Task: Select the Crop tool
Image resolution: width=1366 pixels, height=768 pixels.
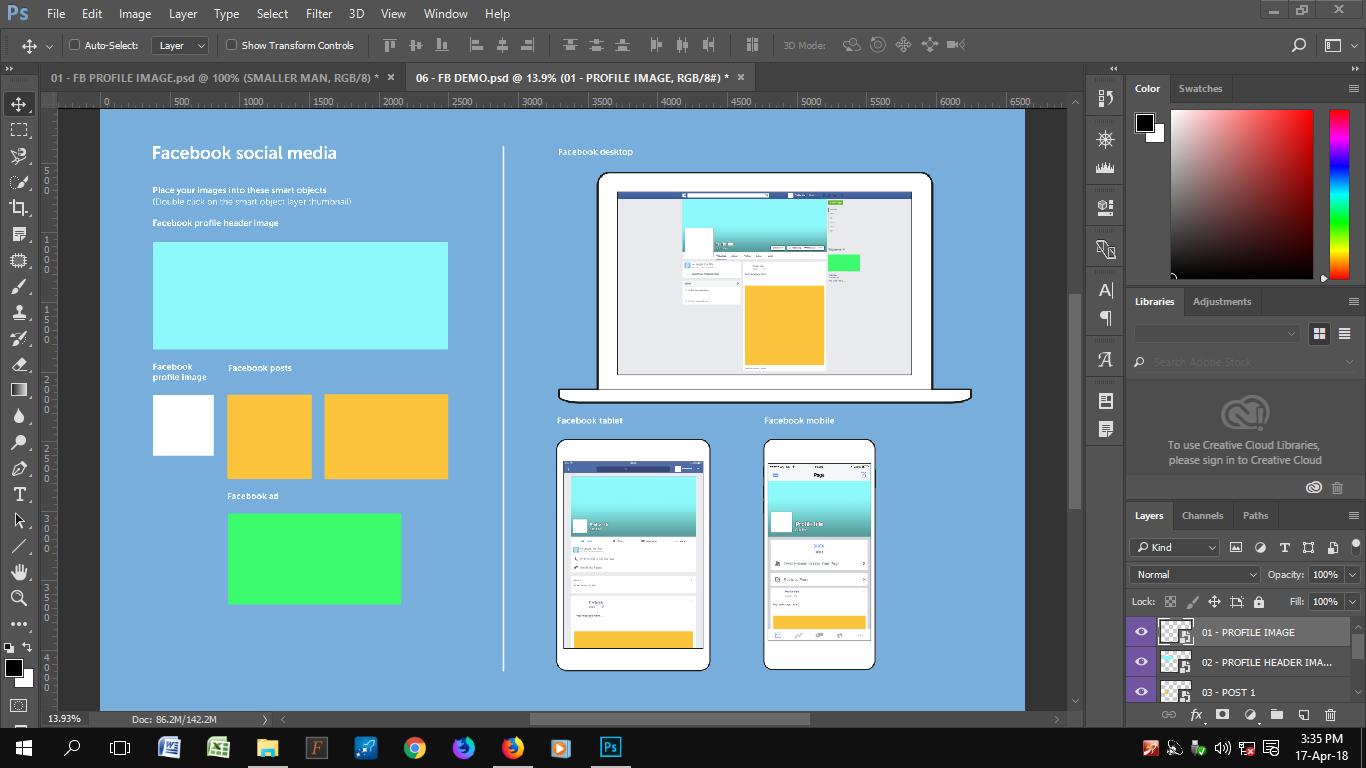Action: click(19, 208)
